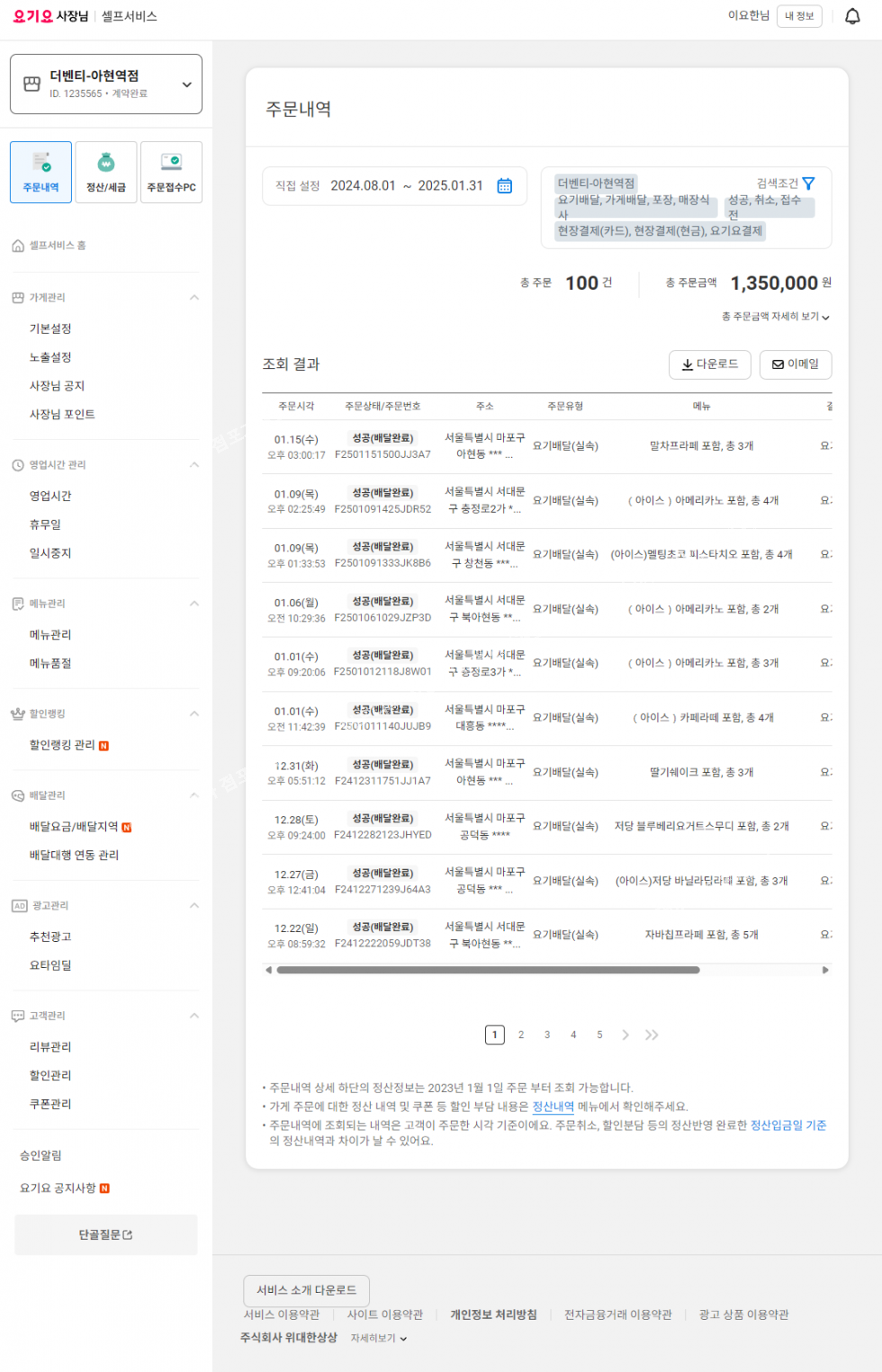Expand 자세히보기 in the footer

coord(379,1339)
